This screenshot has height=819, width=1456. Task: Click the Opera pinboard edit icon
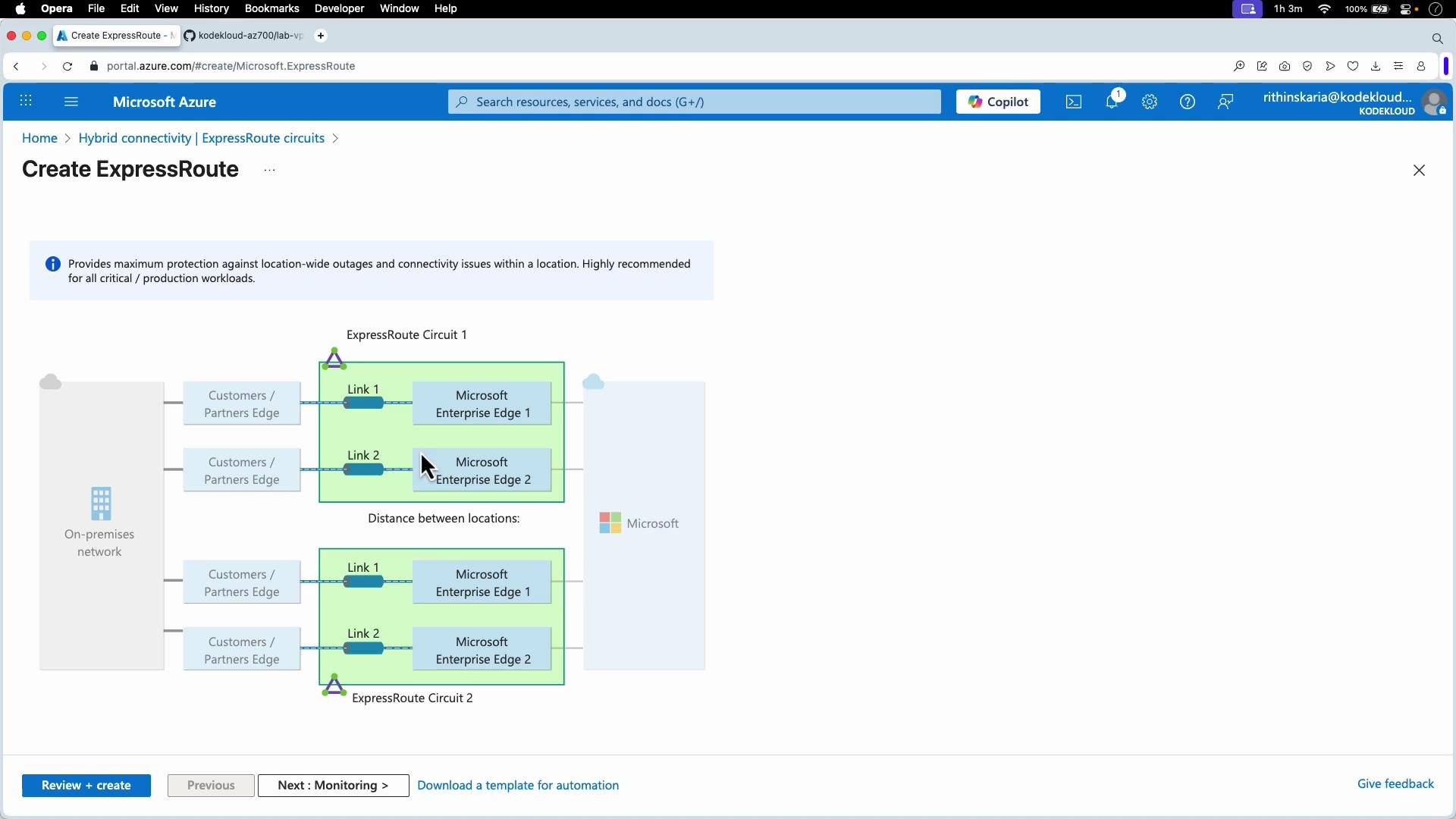[1262, 67]
